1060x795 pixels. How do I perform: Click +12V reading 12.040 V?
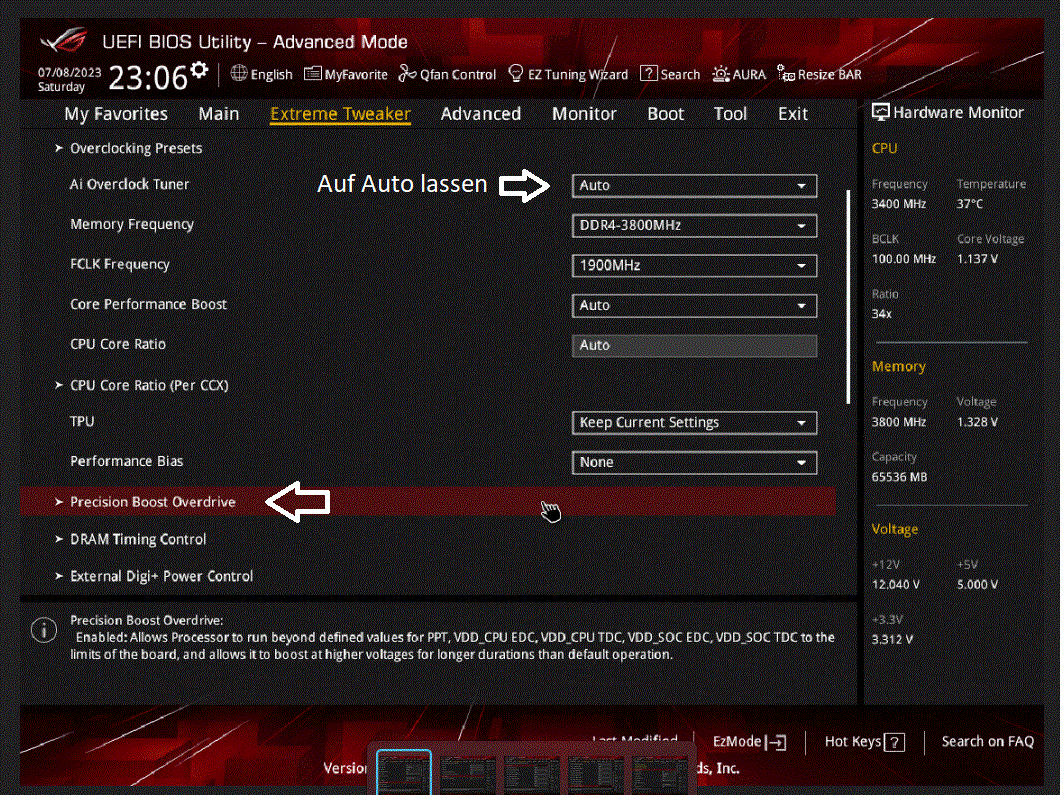point(896,584)
